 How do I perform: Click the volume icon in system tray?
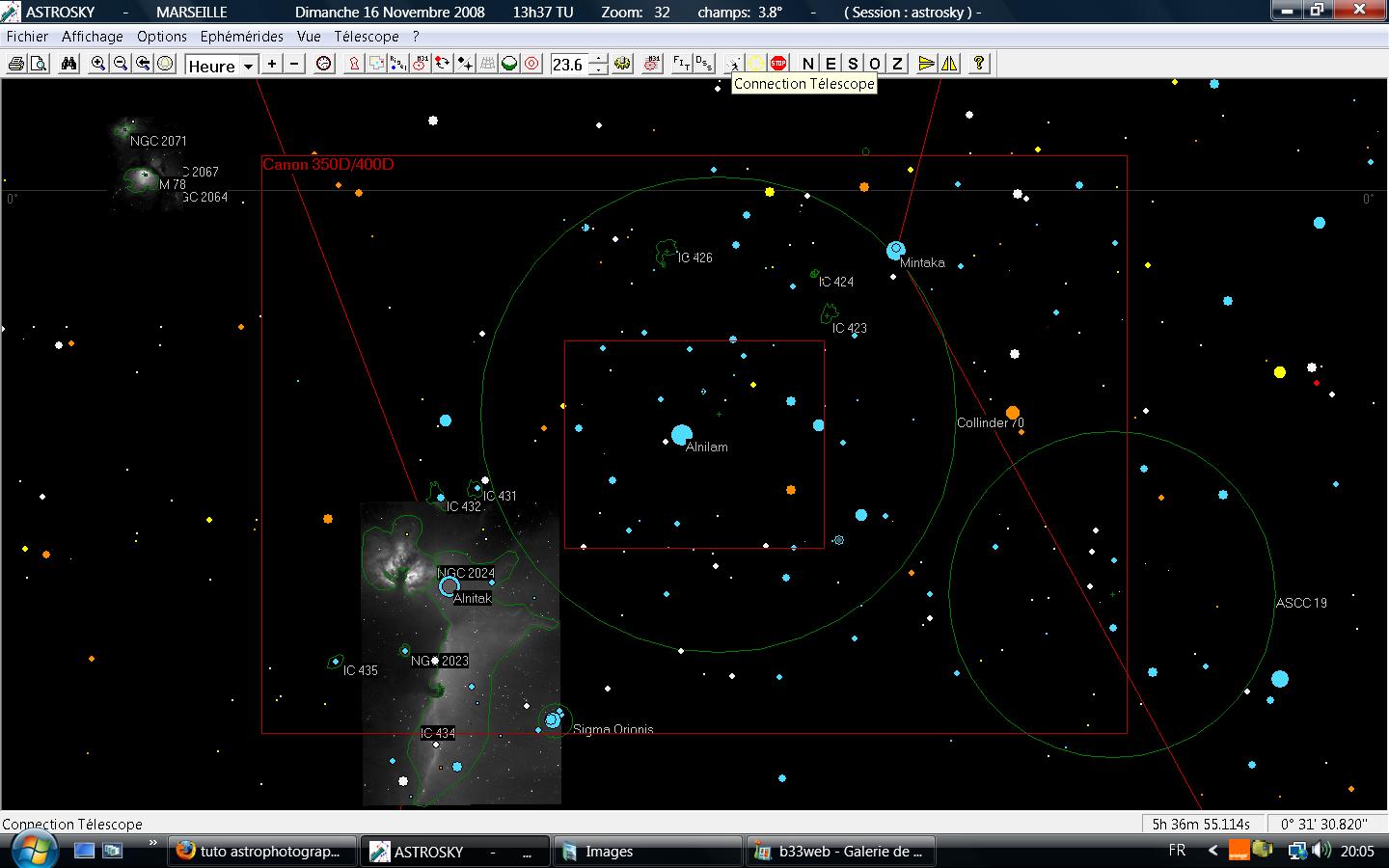[x=1321, y=851]
